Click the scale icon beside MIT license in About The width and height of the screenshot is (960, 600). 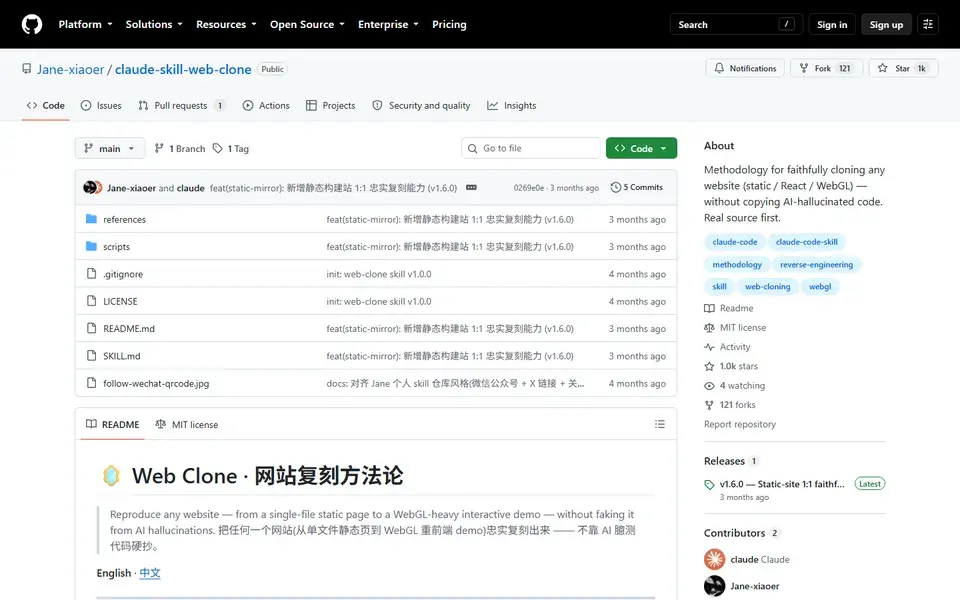[709, 328]
